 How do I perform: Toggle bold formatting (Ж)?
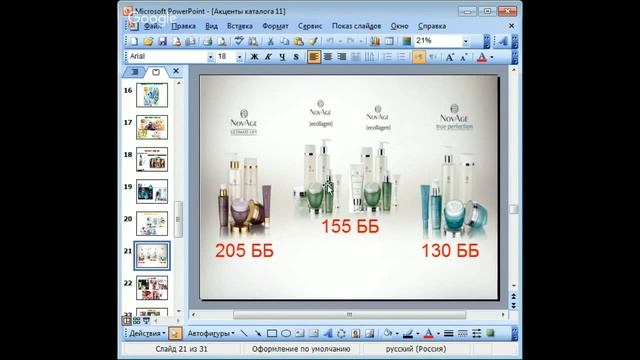254,57
